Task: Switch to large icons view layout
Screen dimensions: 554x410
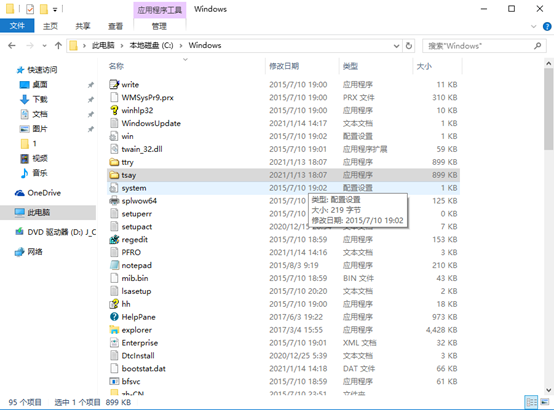Action: 544,402
